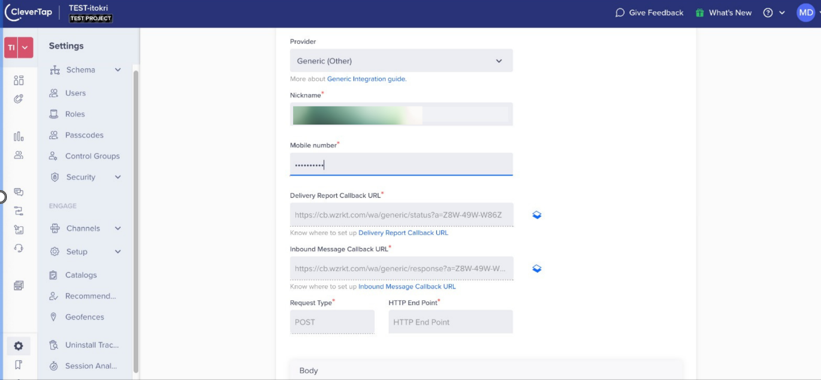Open the Generic Integration guide link
Viewport: 821px width, 380px height.
click(367, 79)
